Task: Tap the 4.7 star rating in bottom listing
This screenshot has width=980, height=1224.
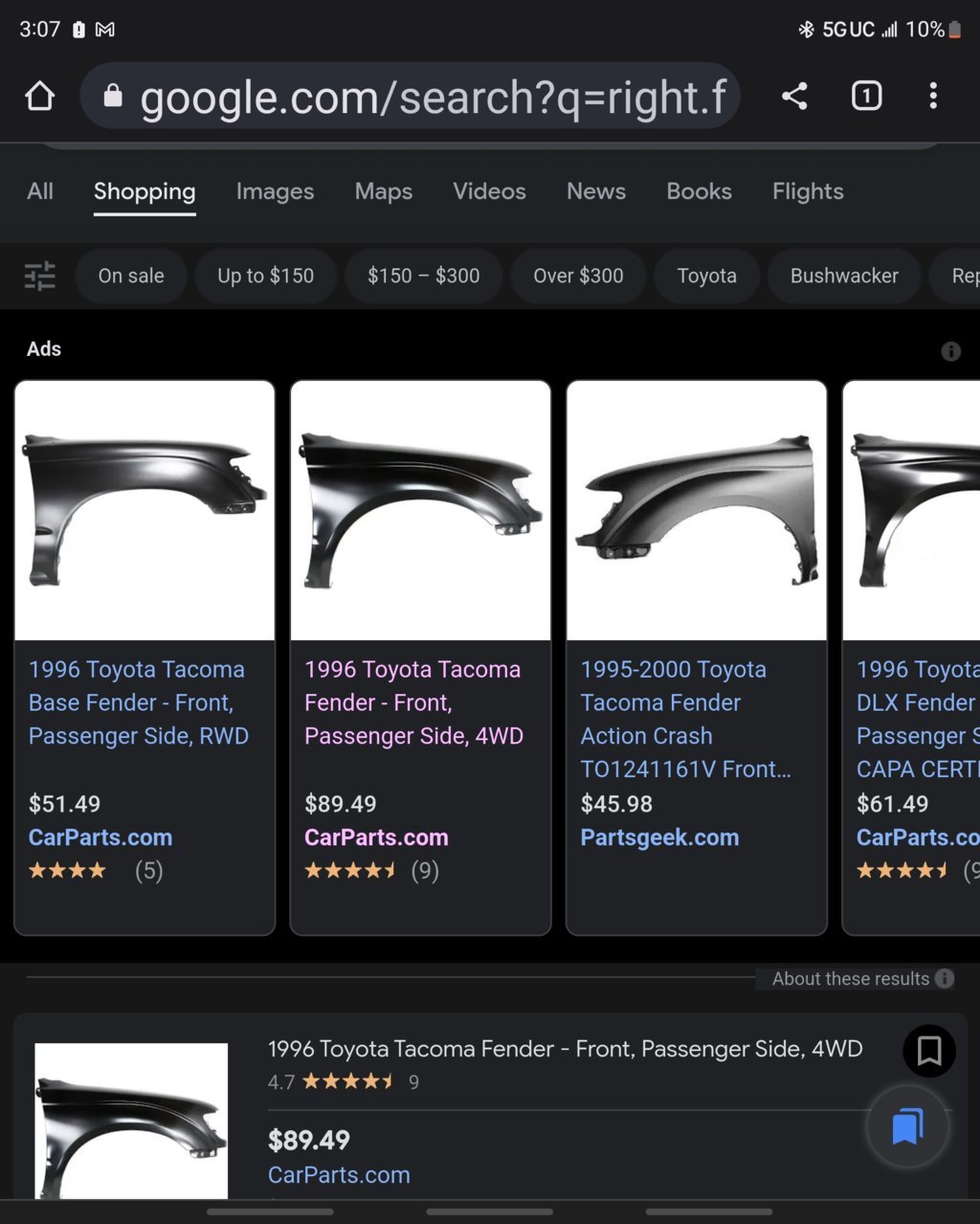Action: click(x=330, y=1082)
